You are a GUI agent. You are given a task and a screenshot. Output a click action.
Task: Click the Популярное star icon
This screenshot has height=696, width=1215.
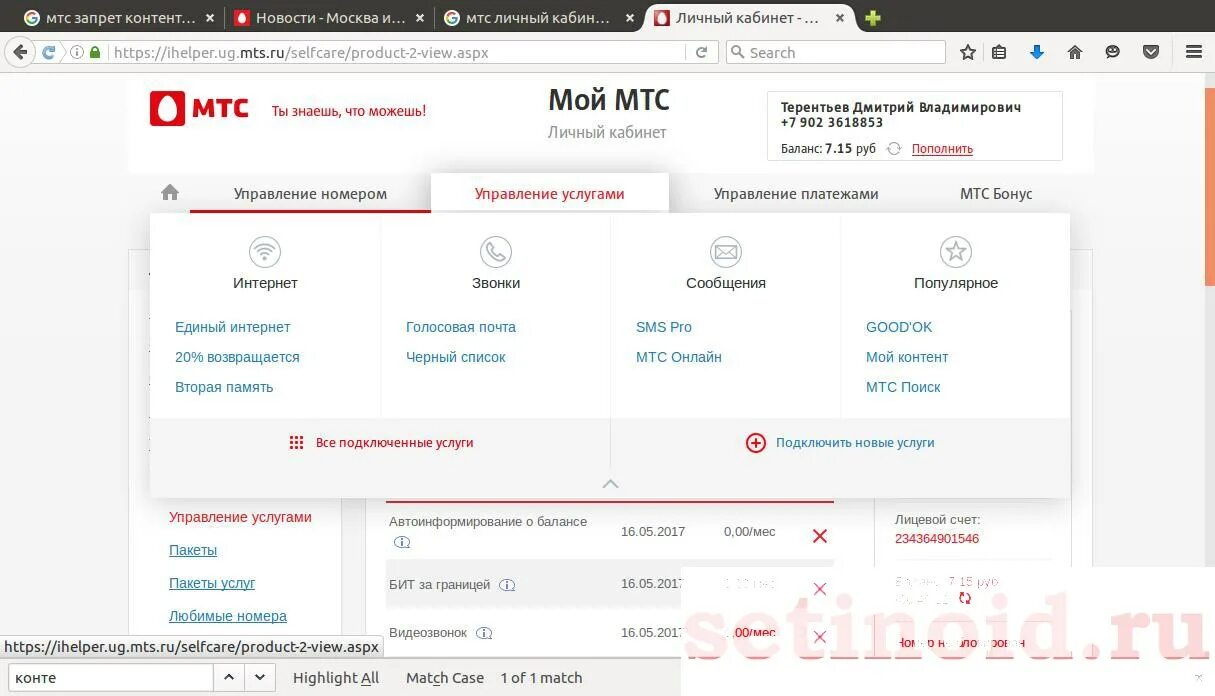pyautogui.click(x=956, y=252)
